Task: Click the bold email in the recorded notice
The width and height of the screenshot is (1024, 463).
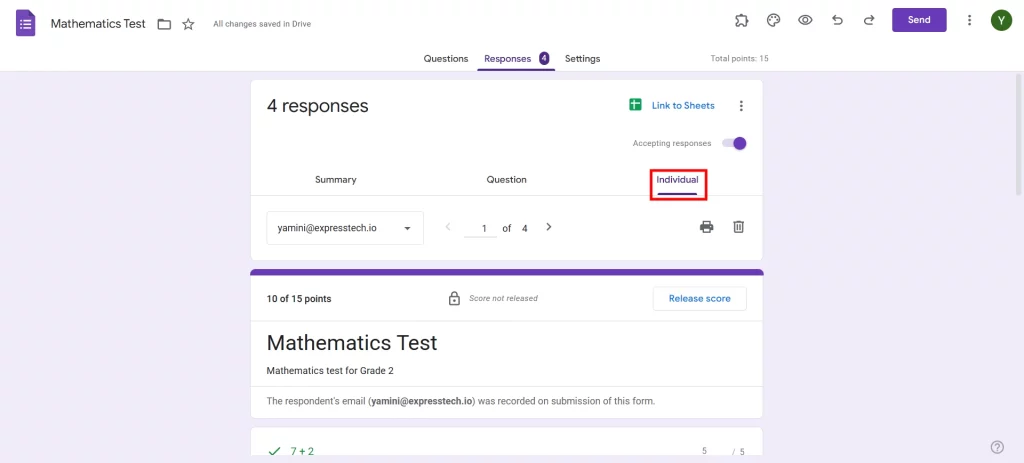Action: coord(421,401)
